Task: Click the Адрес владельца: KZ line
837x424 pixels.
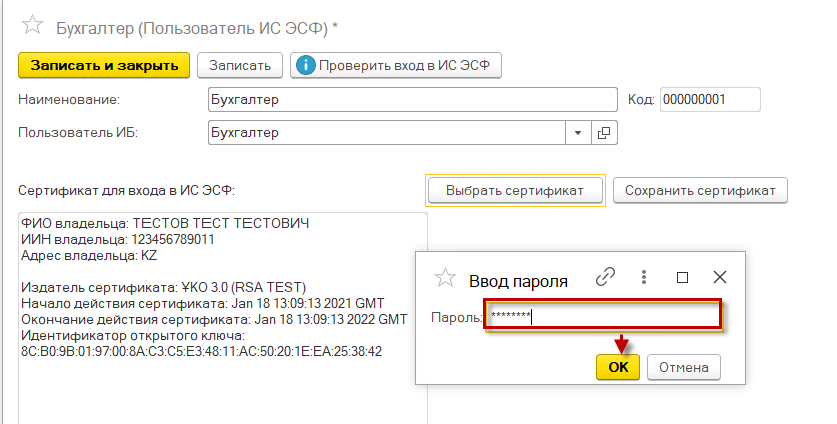Action: coord(89,255)
